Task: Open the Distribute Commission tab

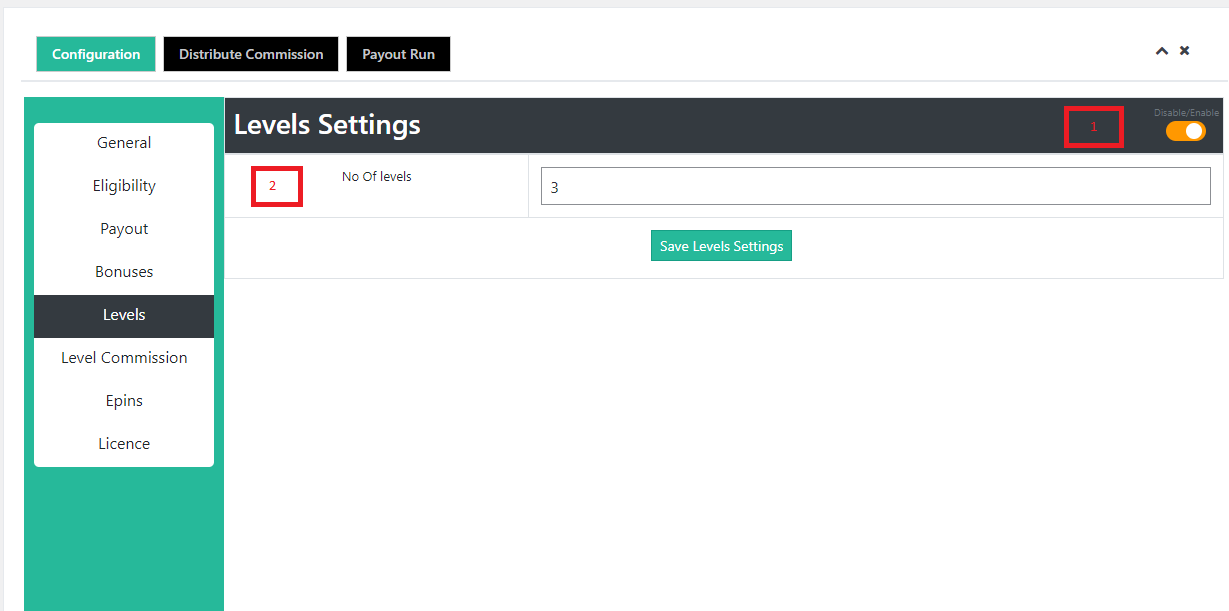Action: (251, 54)
